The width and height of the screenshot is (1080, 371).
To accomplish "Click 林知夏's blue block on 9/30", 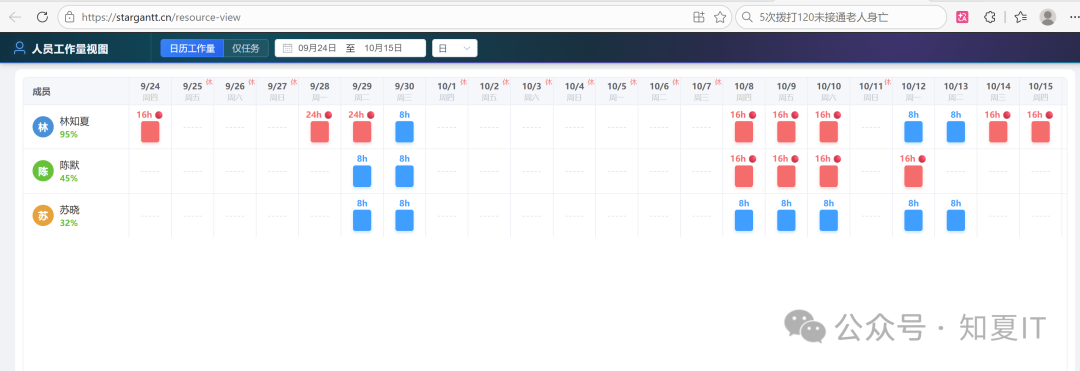I will [x=404, y=131].
